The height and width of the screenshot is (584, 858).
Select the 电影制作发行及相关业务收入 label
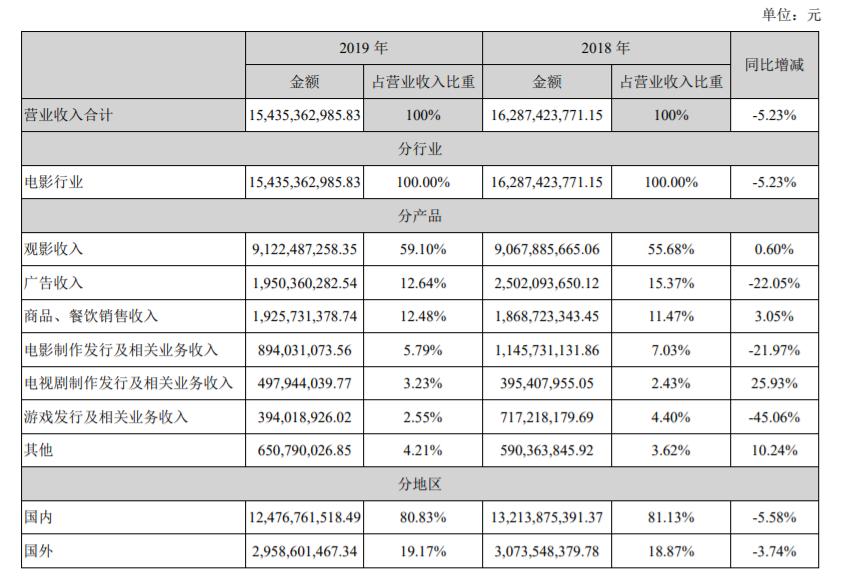121,350
